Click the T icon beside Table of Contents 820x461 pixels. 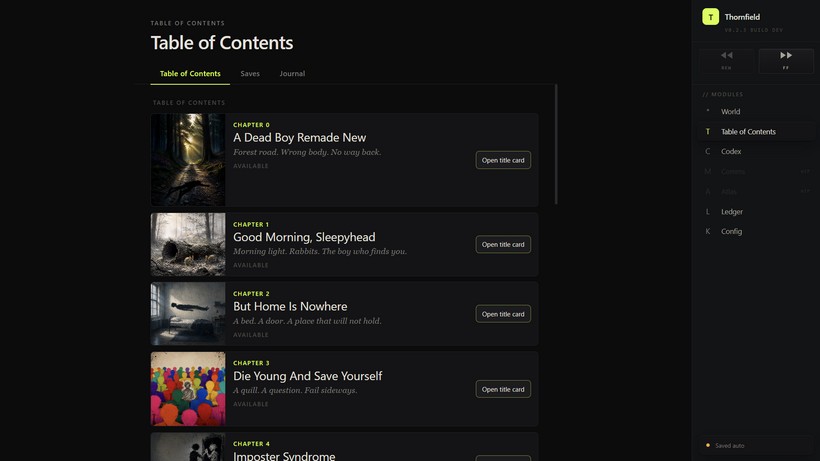click(x=708, y=132)
